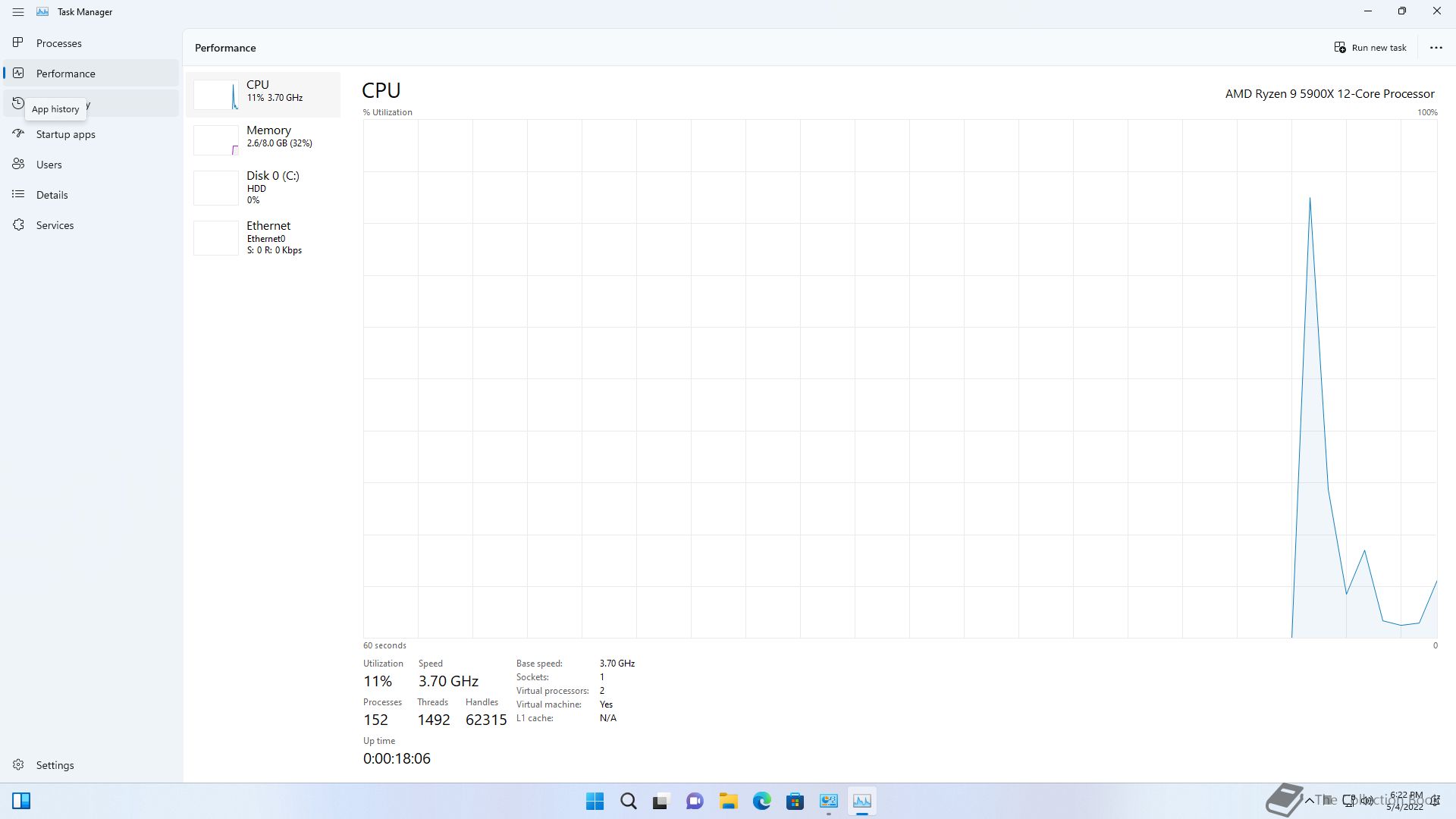This screenshot has height=819, width=1456.
Task: Click the App history icon
Action: point(18,103)
